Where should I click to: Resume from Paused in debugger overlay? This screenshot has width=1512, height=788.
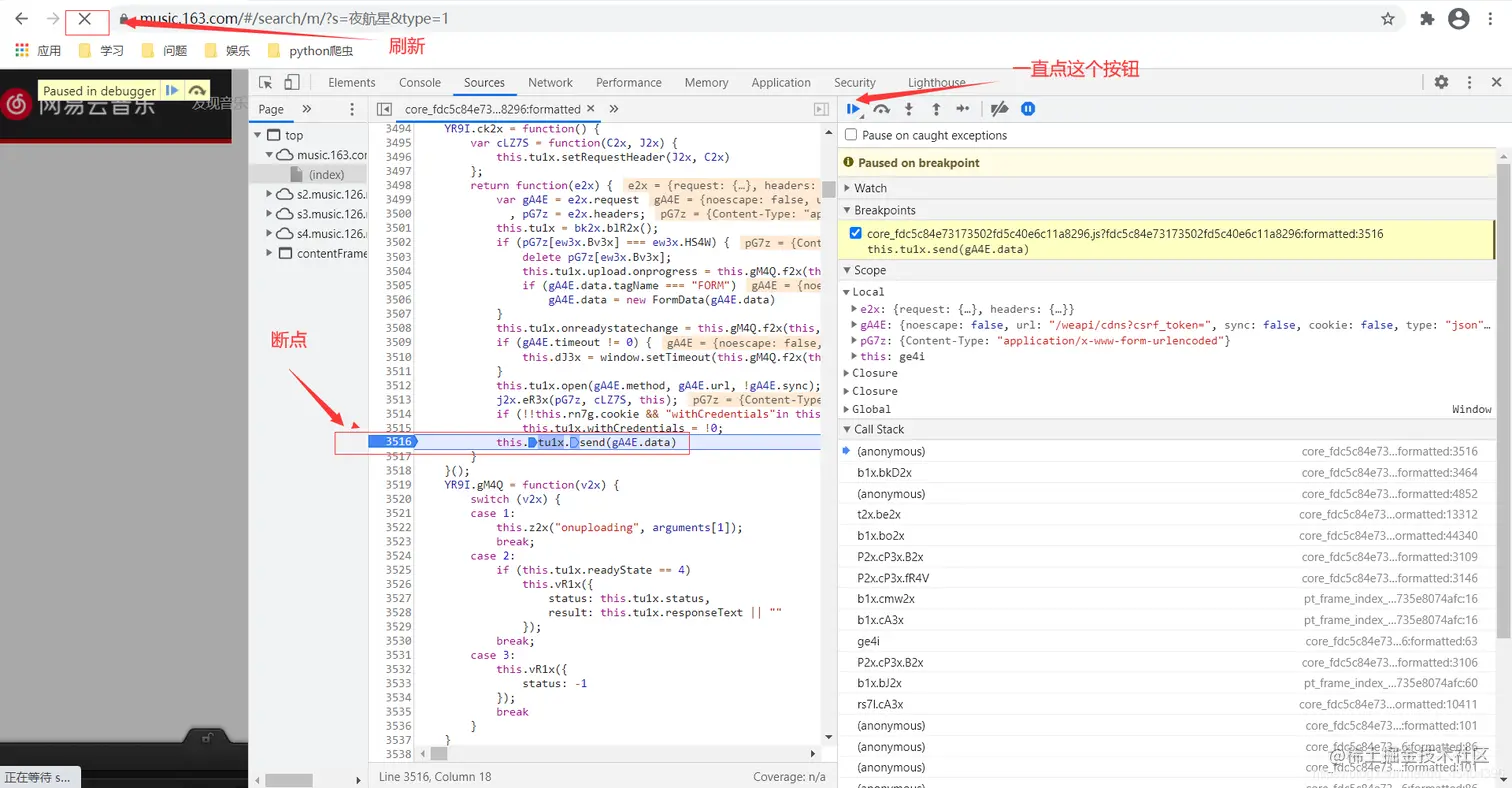(x=172, y=90)
